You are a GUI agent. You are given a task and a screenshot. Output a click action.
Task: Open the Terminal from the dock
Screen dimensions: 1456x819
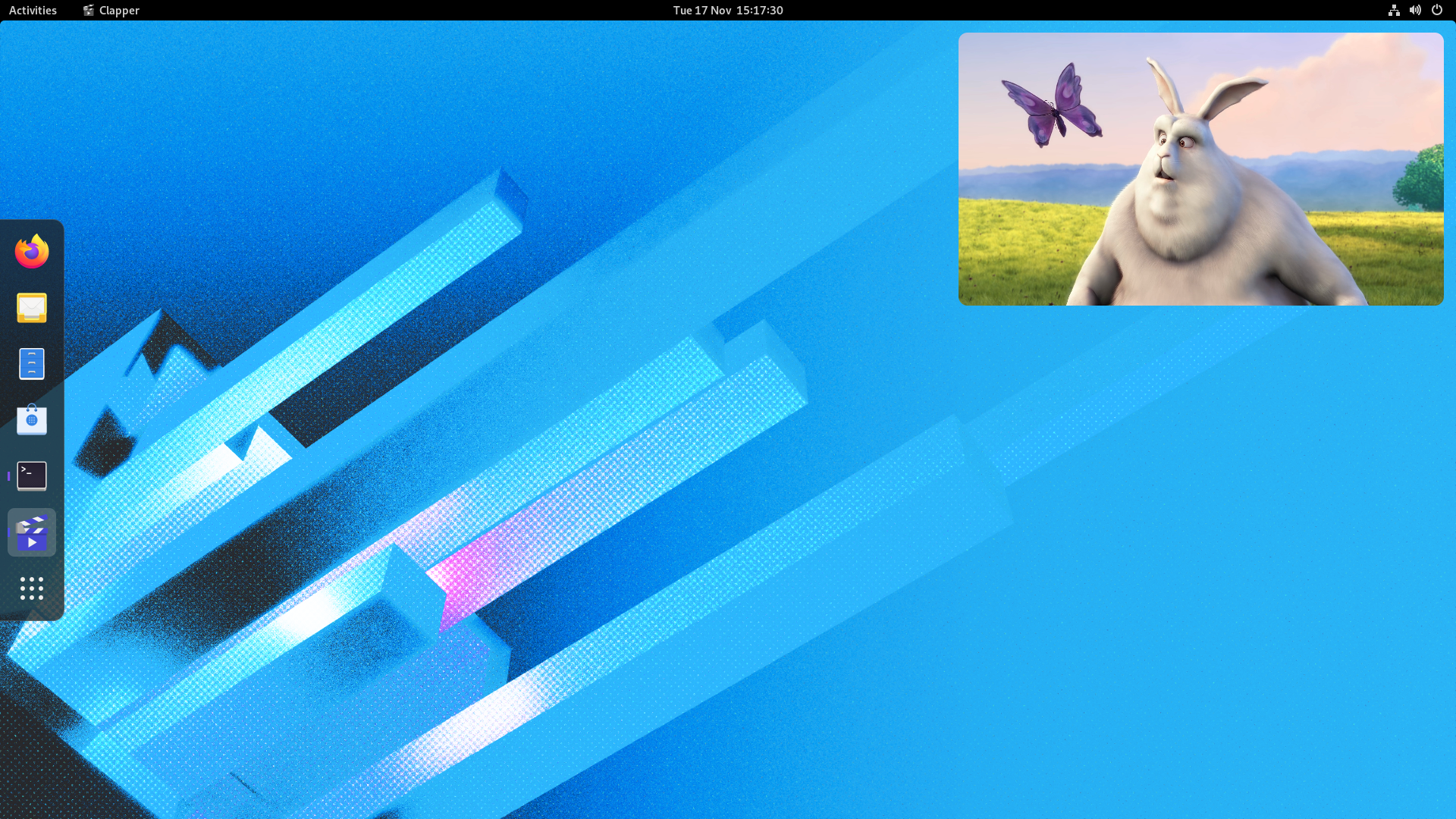pos(32,475)
